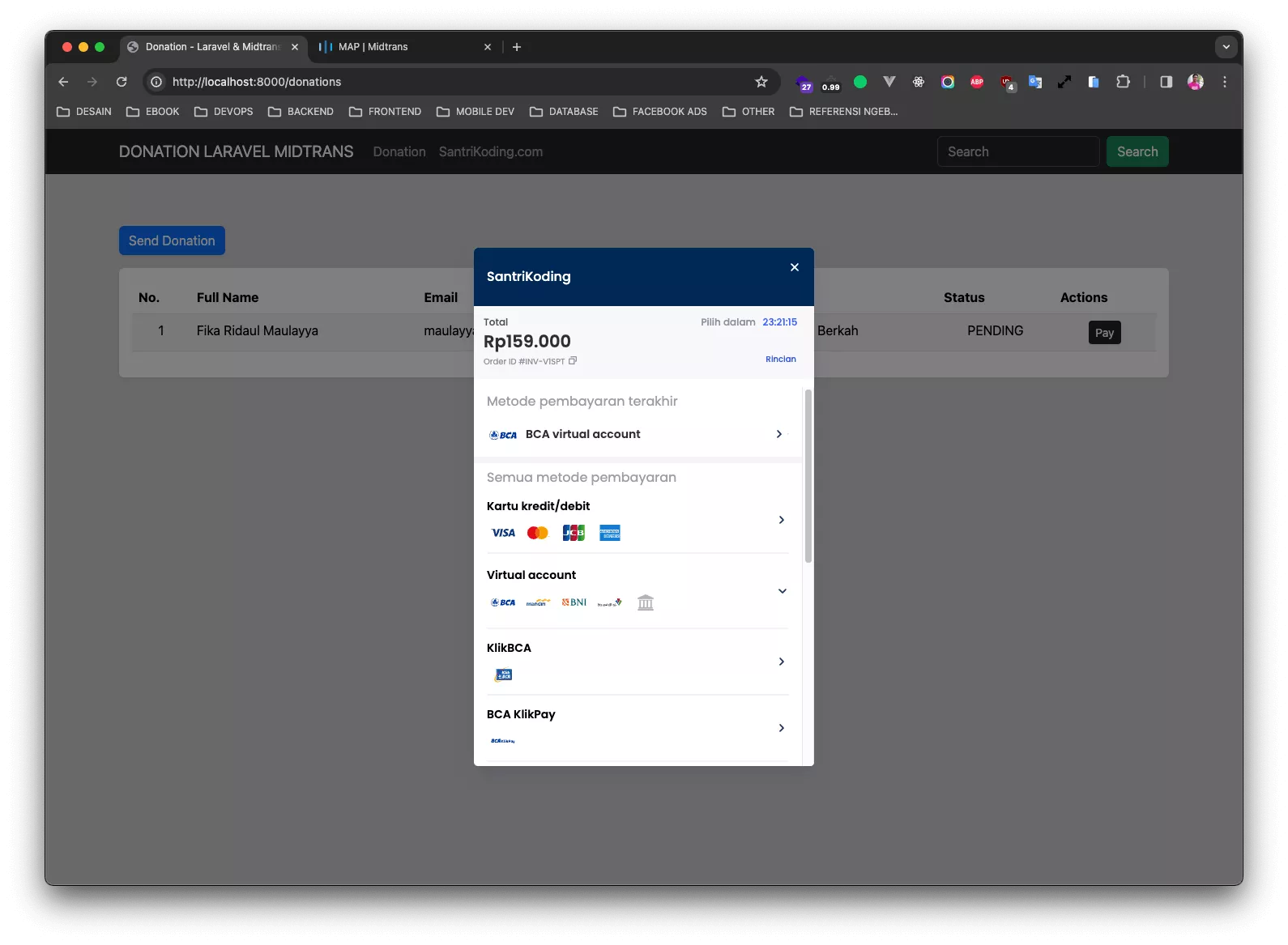Toggle the browser side panel
The width and height of the screenshot is (1288, 945).
pyautogui.click(x=1166, y=82)
